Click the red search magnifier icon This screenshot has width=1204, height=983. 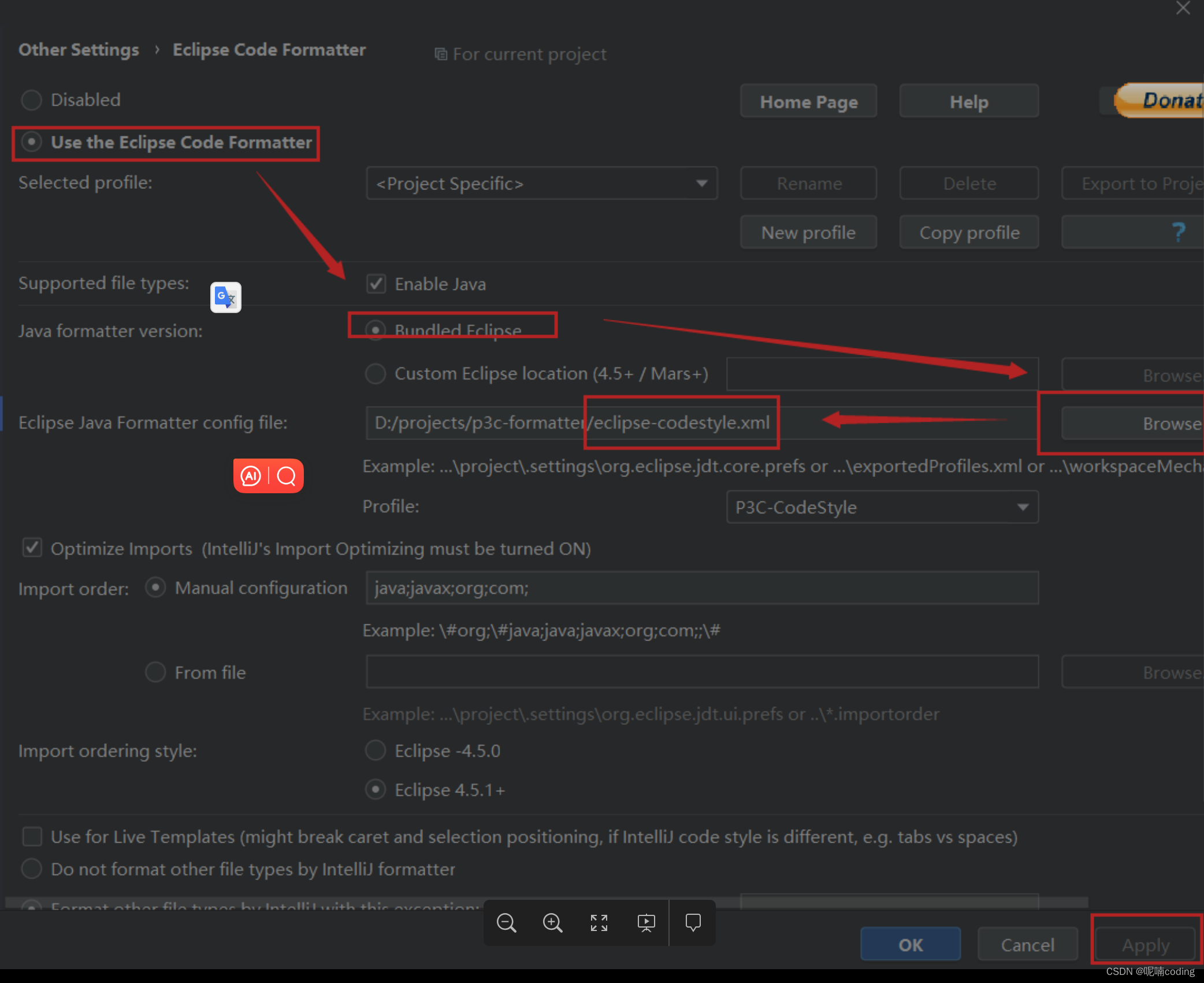(x=287, y=476)
